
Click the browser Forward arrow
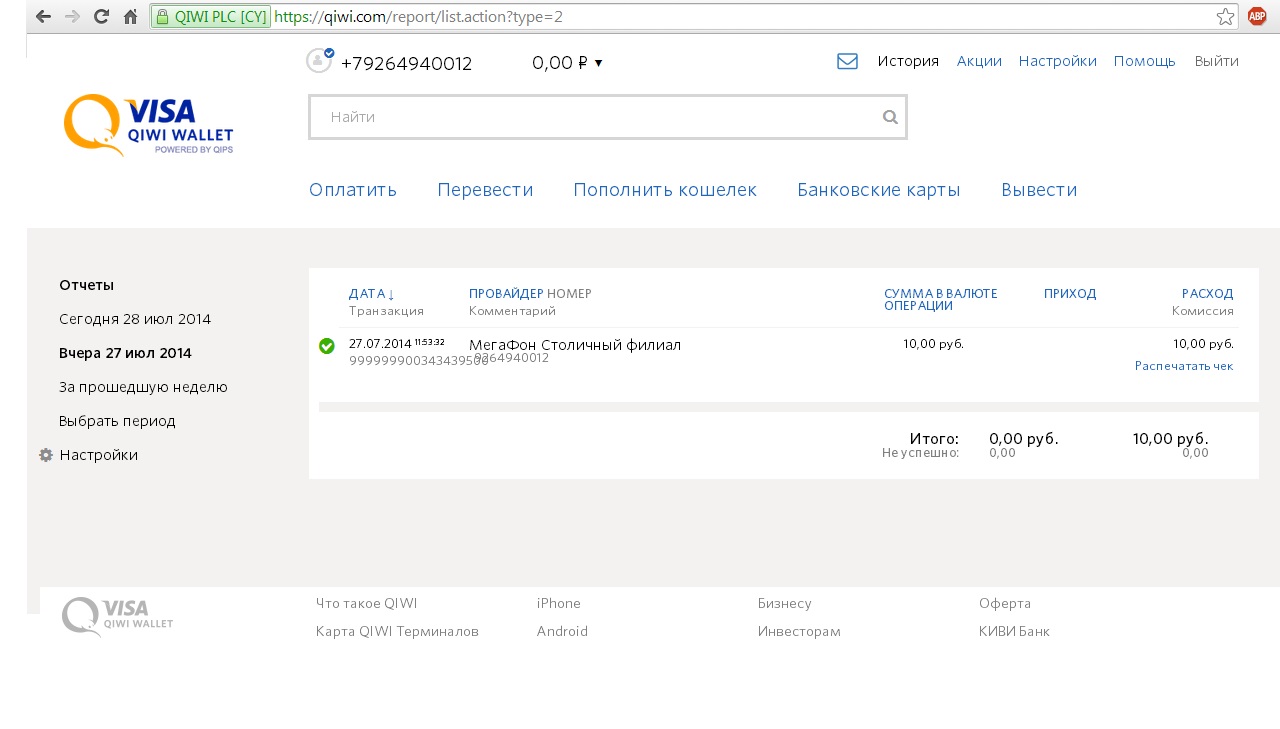(72, 17)
